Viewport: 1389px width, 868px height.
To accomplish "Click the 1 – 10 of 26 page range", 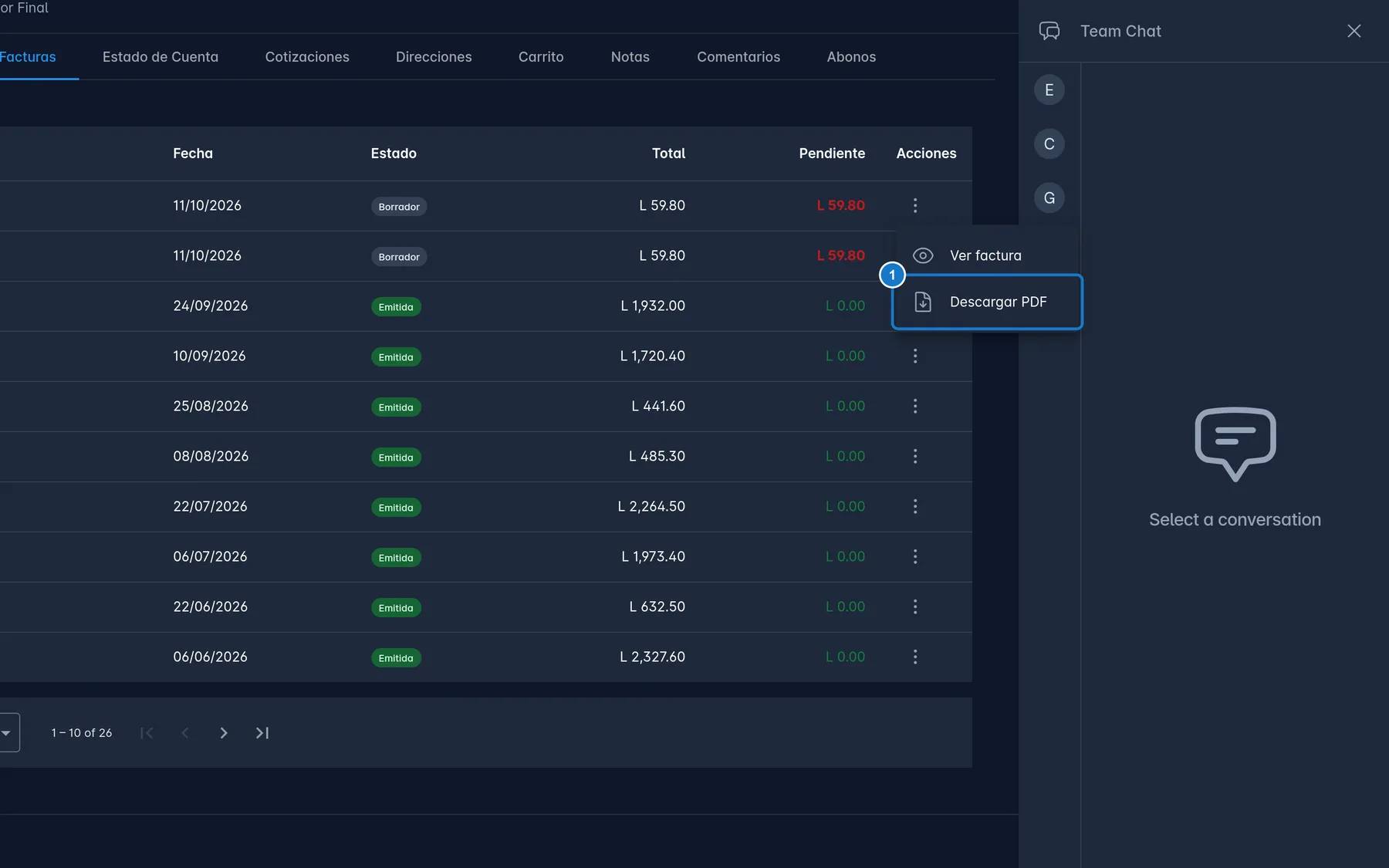I will click(x=82, y=733).
